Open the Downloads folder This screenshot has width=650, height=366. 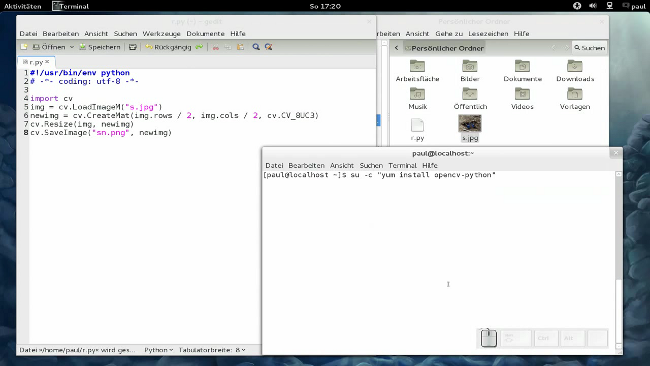pos(575,70)
